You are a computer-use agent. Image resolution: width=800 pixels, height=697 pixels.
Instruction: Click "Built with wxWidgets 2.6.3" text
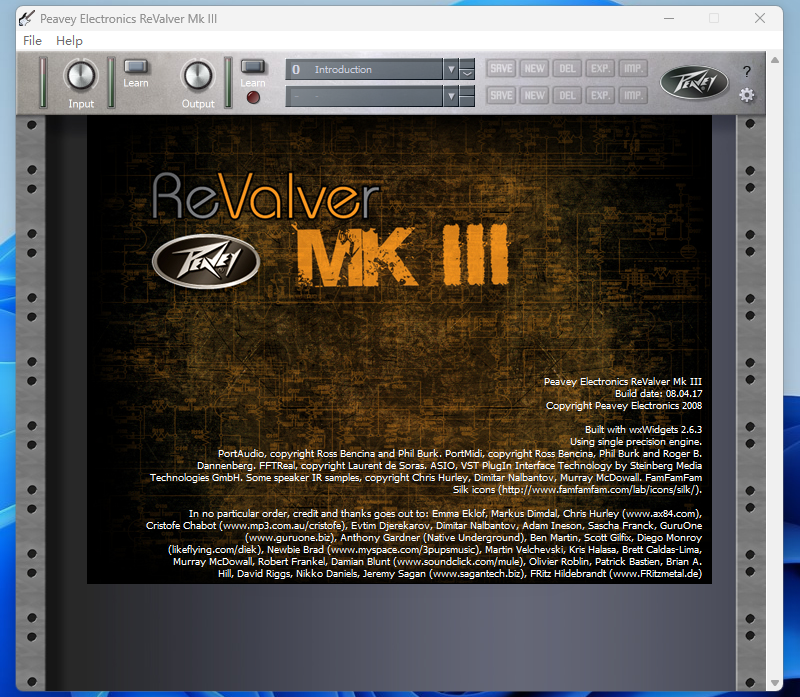tap(643, 430)
